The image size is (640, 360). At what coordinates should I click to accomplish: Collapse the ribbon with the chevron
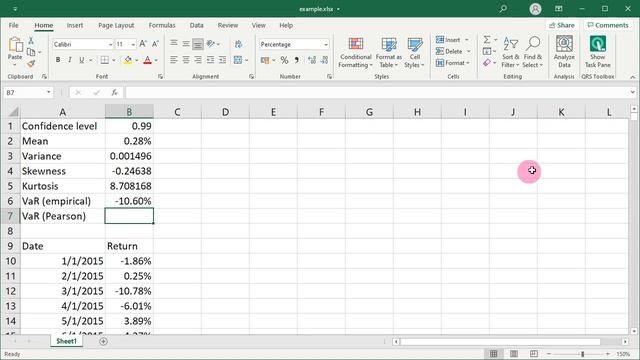(632, 77)
